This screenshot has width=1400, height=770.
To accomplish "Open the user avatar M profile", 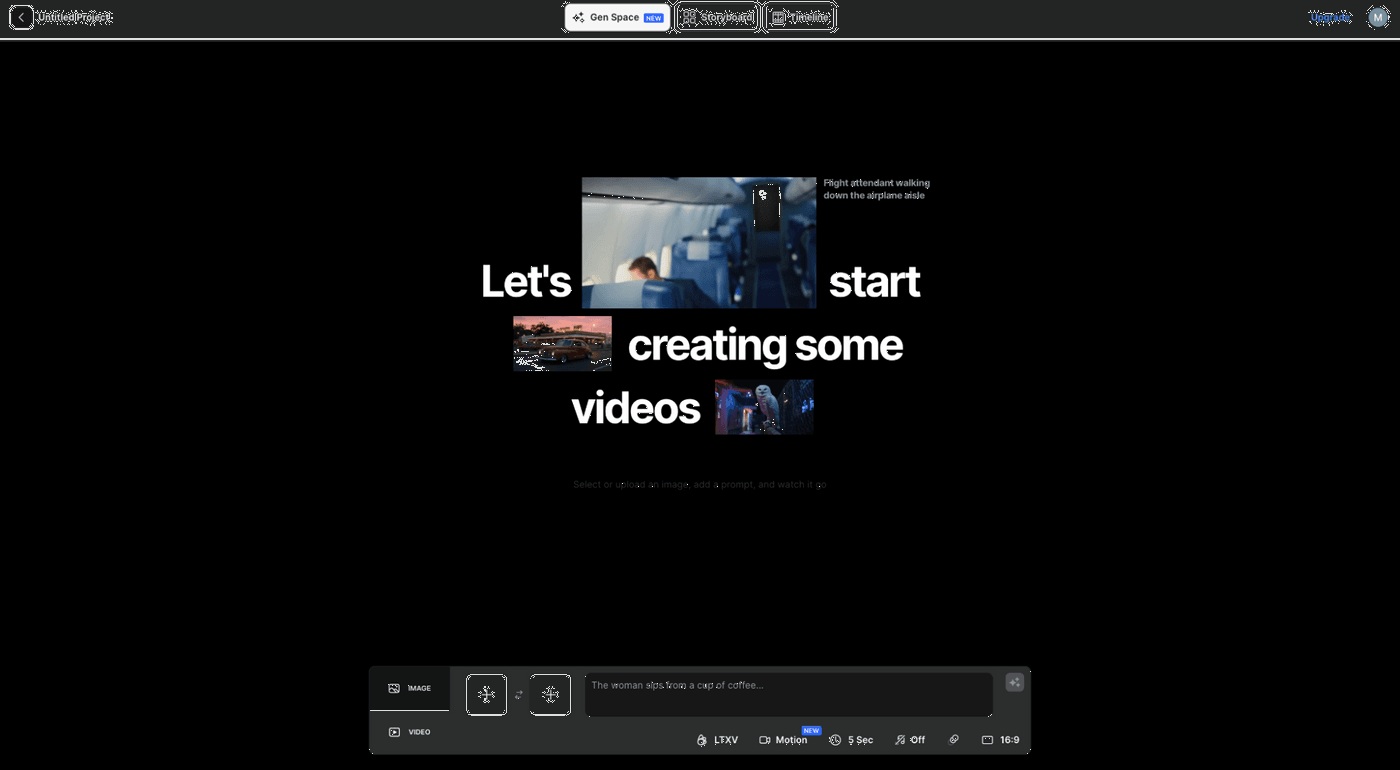I will 1377,17.
